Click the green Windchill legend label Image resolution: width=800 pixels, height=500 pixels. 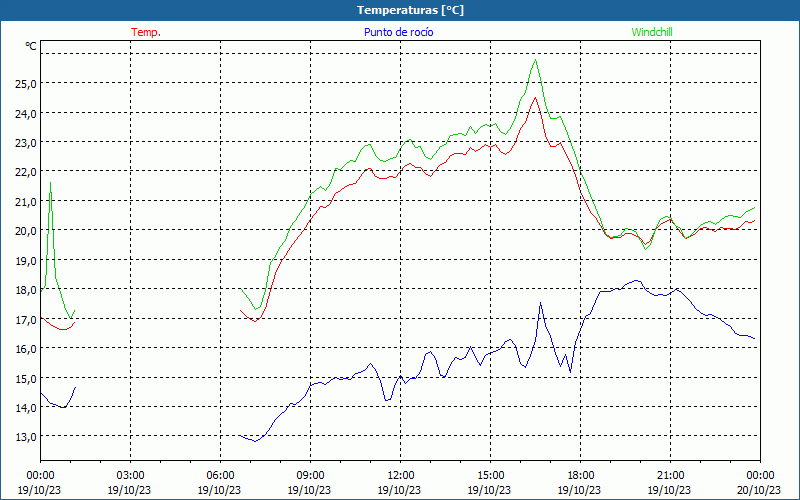tap(652, 32)
